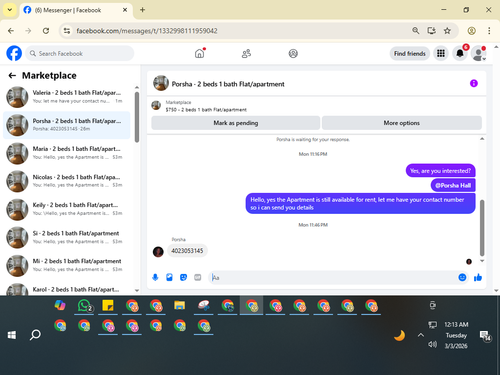The height and width of the screenshot is (375, 500).
Task: Click the facebook.com address bar URL
Action: click(147, 31)
